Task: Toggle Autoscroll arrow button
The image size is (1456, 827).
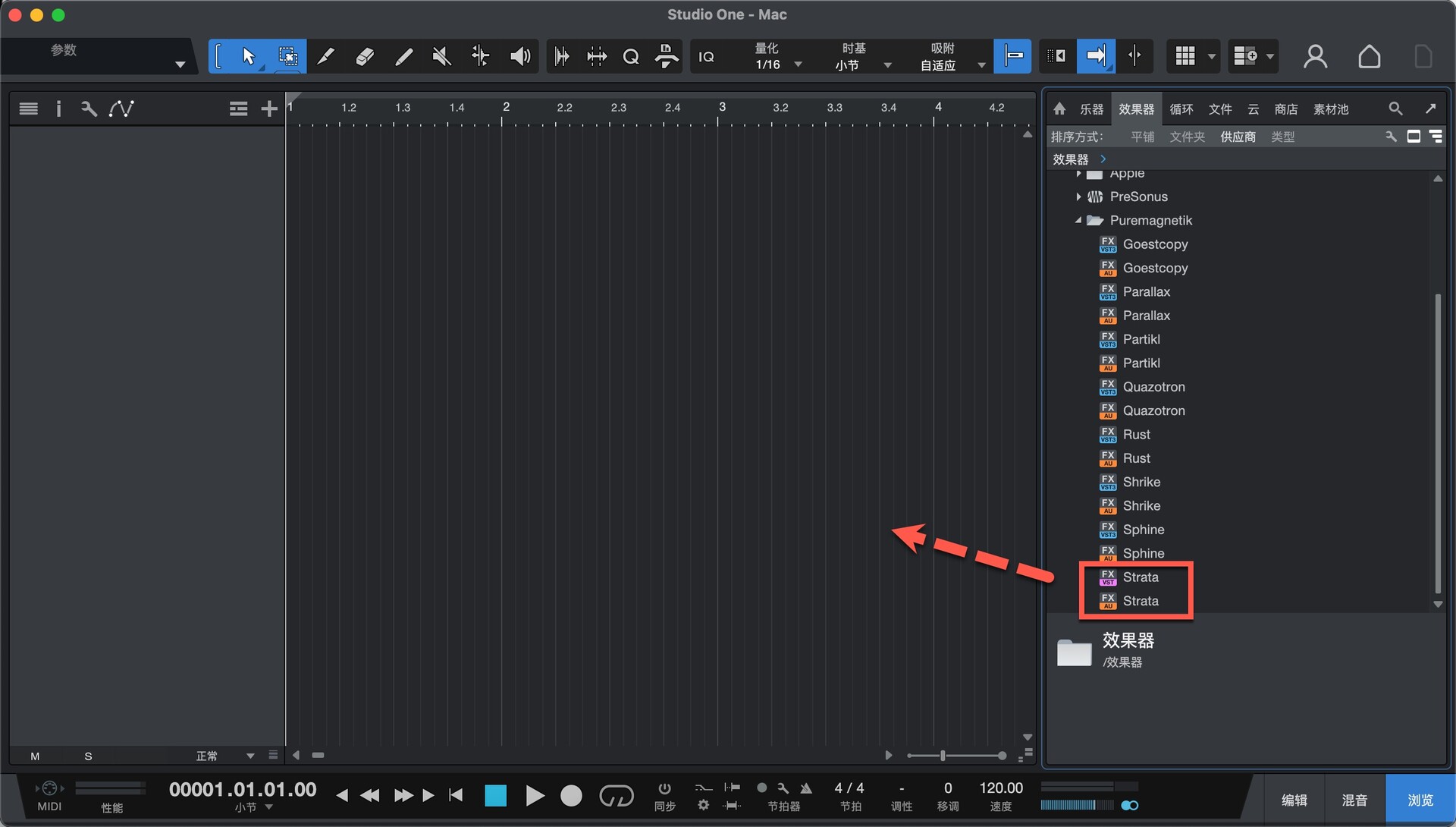Action: click(1096, 56)
